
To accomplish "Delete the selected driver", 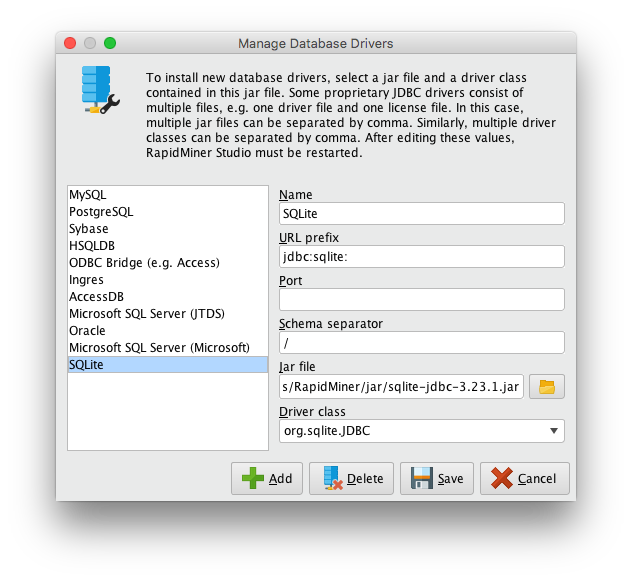I will click(x=351, y=478).
